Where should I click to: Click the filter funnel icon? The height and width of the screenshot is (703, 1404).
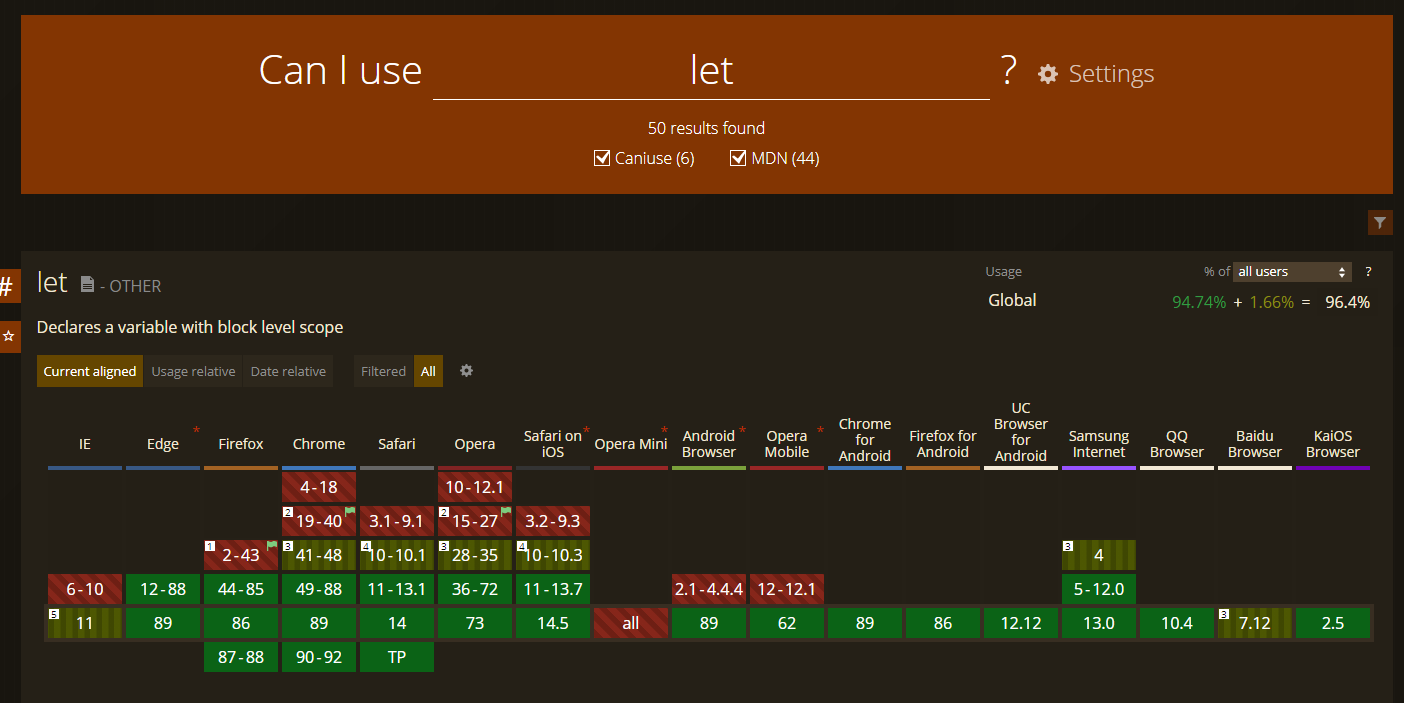[1380, 223]
